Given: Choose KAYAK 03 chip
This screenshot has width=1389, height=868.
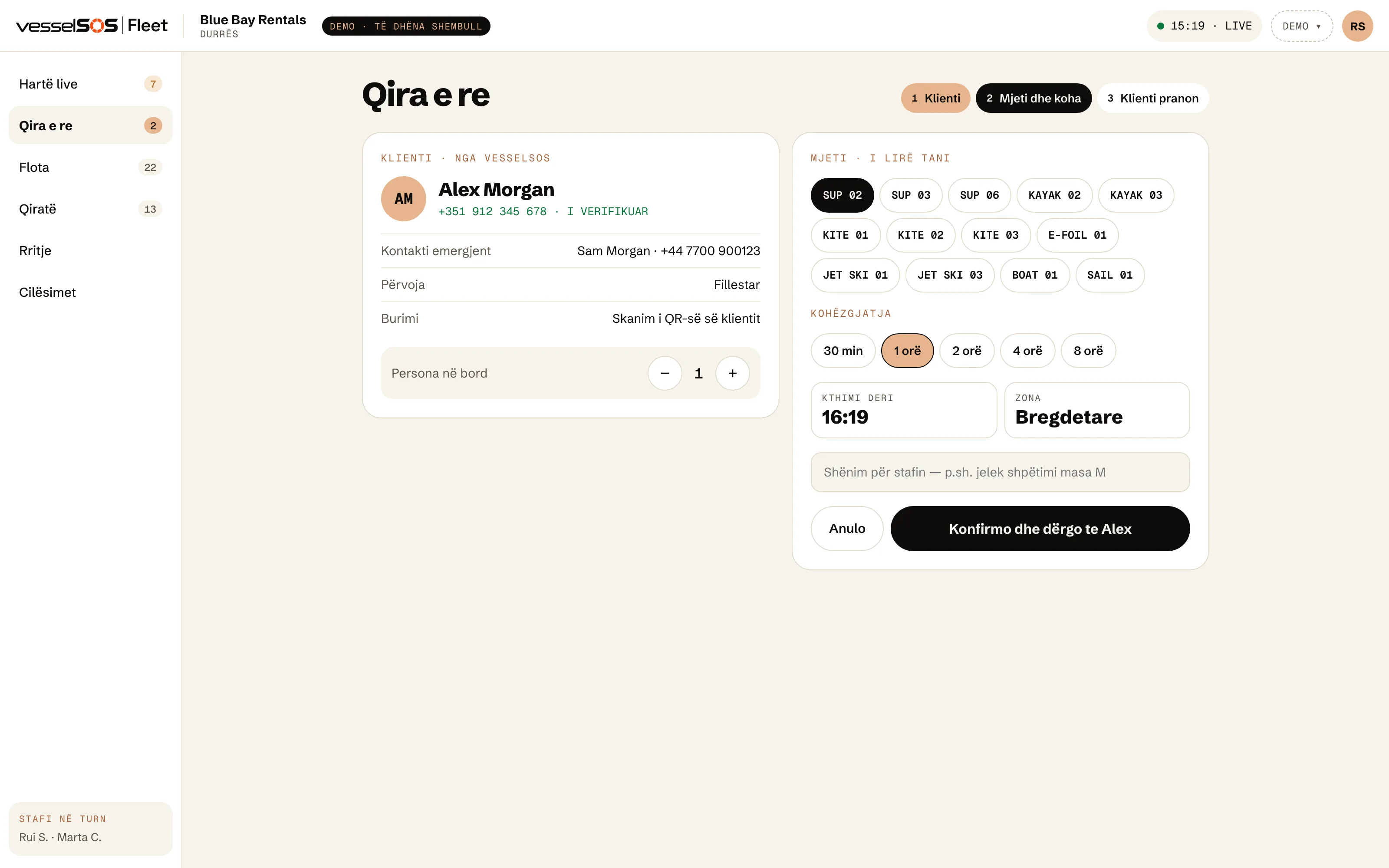Looking at the screenshot, I should click(1136, 195).
